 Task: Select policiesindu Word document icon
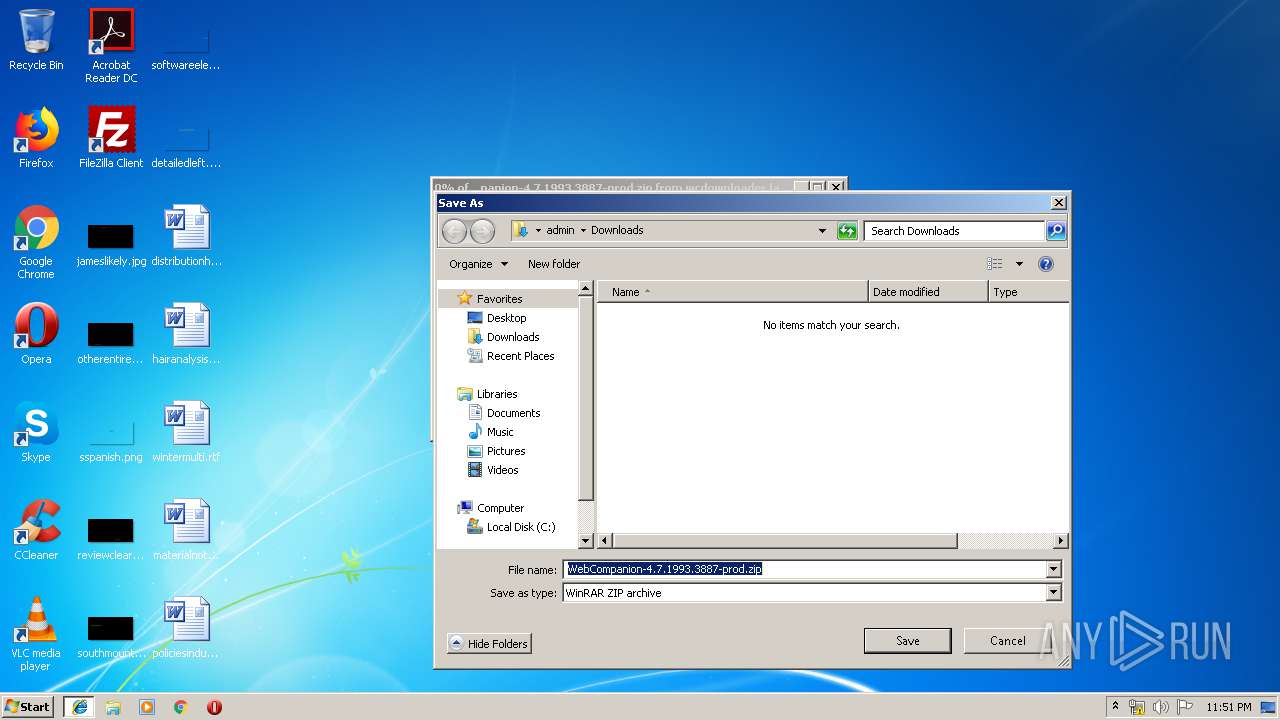coord(186,628)
